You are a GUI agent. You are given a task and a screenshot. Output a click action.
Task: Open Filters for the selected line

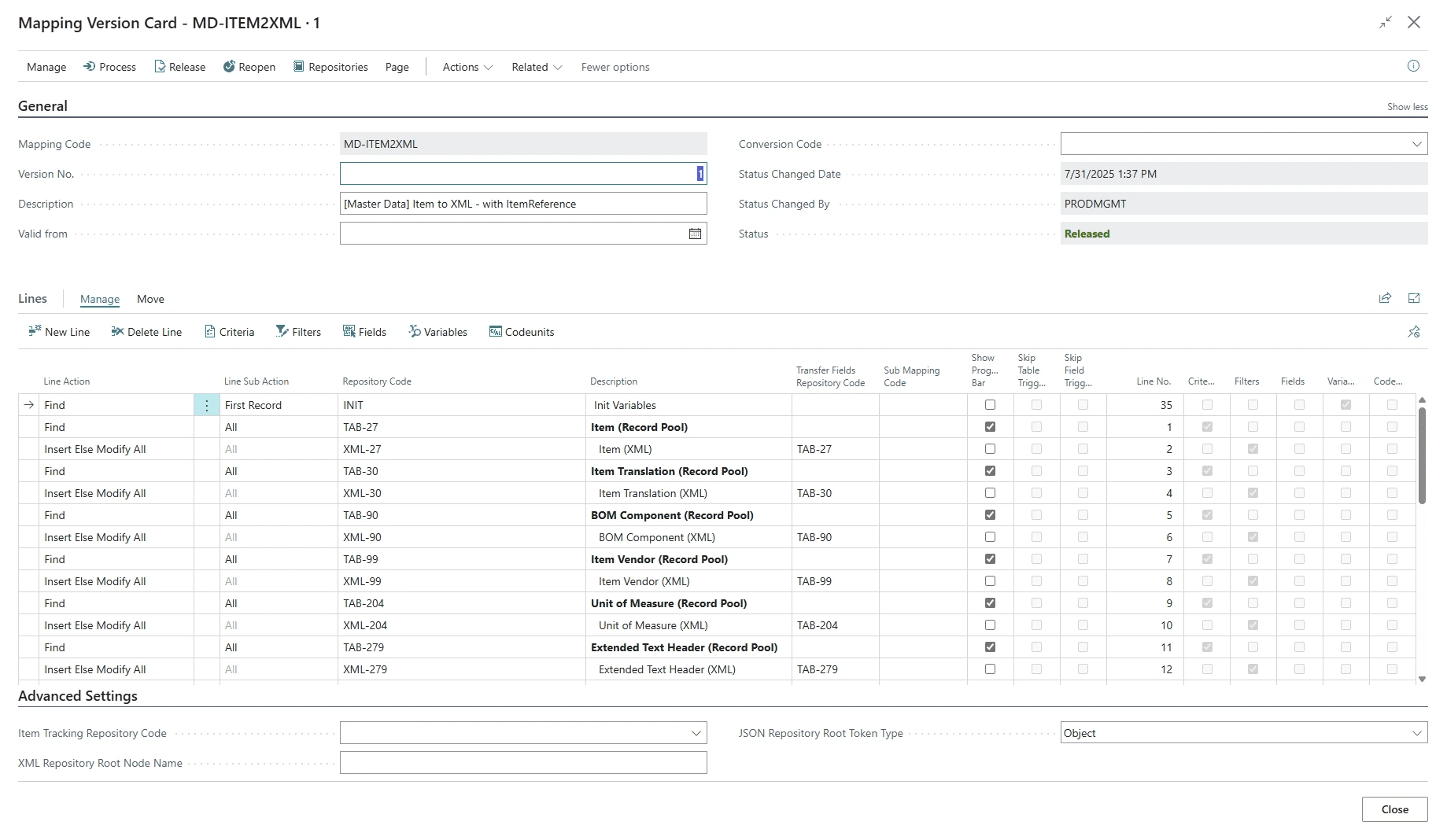coord(298,332)
